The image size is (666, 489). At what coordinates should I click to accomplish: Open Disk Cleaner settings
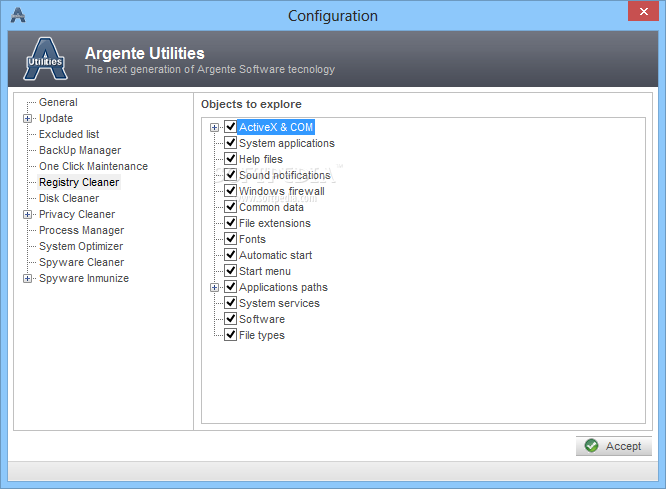coord(69,198)
